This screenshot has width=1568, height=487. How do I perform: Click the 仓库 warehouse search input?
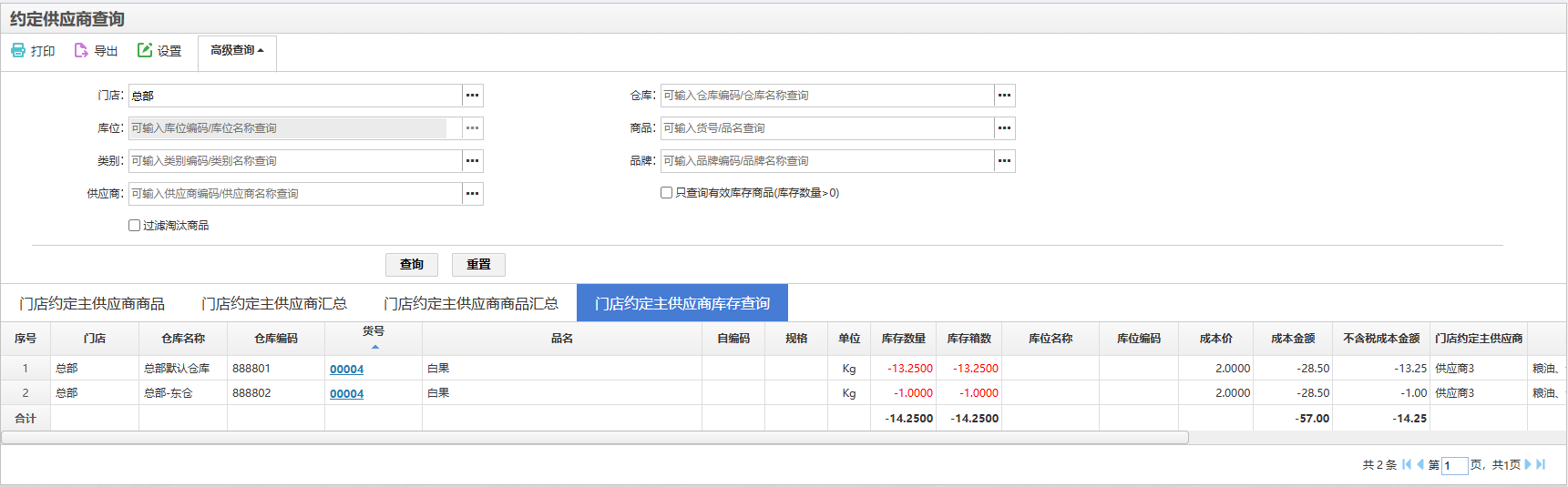[827, 96]
